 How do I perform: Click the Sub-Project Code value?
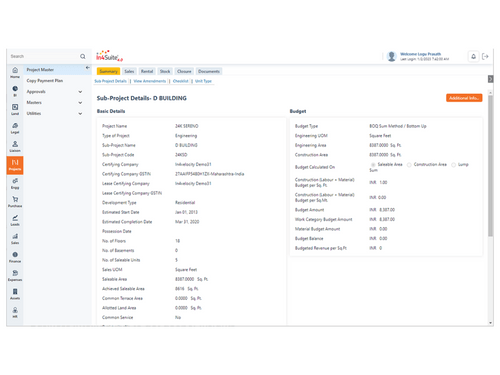[181, 155]
